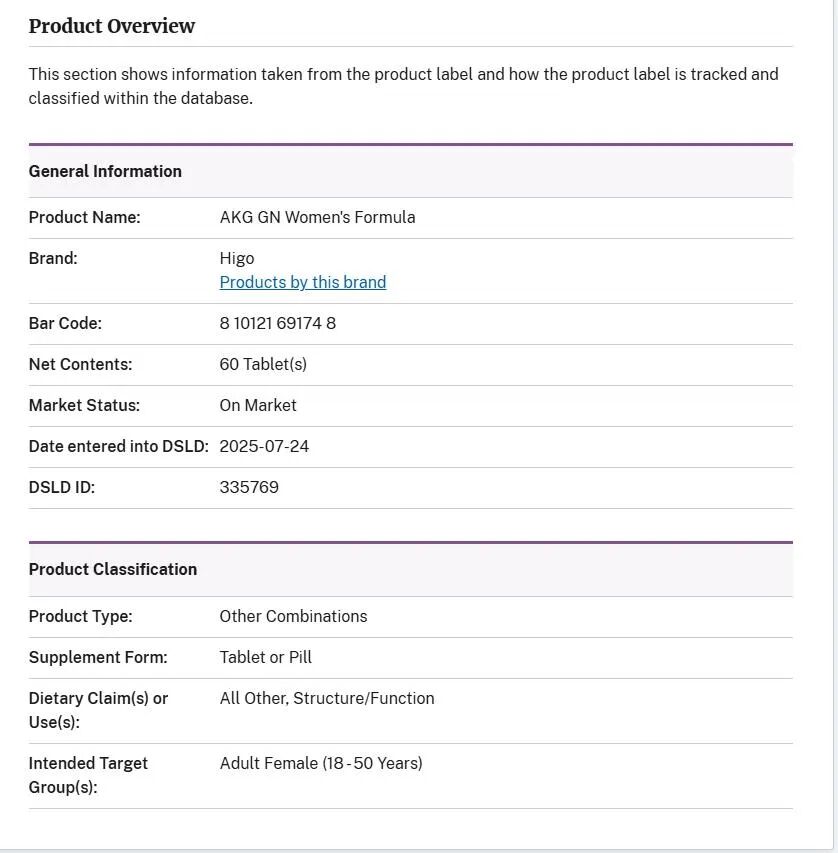Click the "Intended Target Group(s):" label

tap(88, 775)
